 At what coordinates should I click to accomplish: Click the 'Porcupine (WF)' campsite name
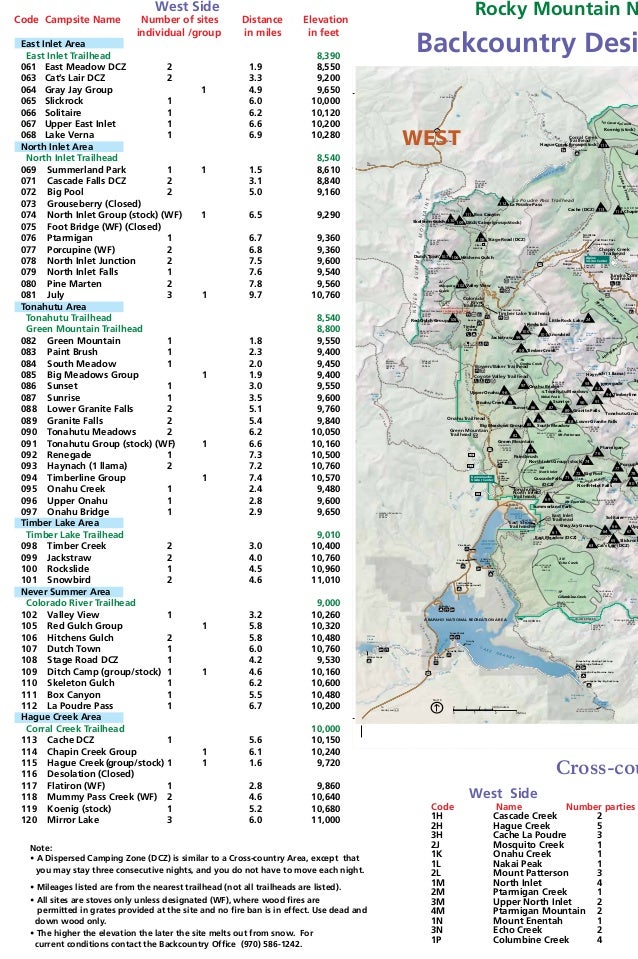[81, 250]
